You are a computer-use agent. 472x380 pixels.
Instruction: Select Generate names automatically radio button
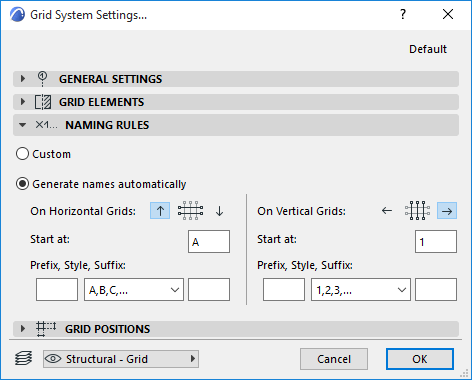[22, 184]
